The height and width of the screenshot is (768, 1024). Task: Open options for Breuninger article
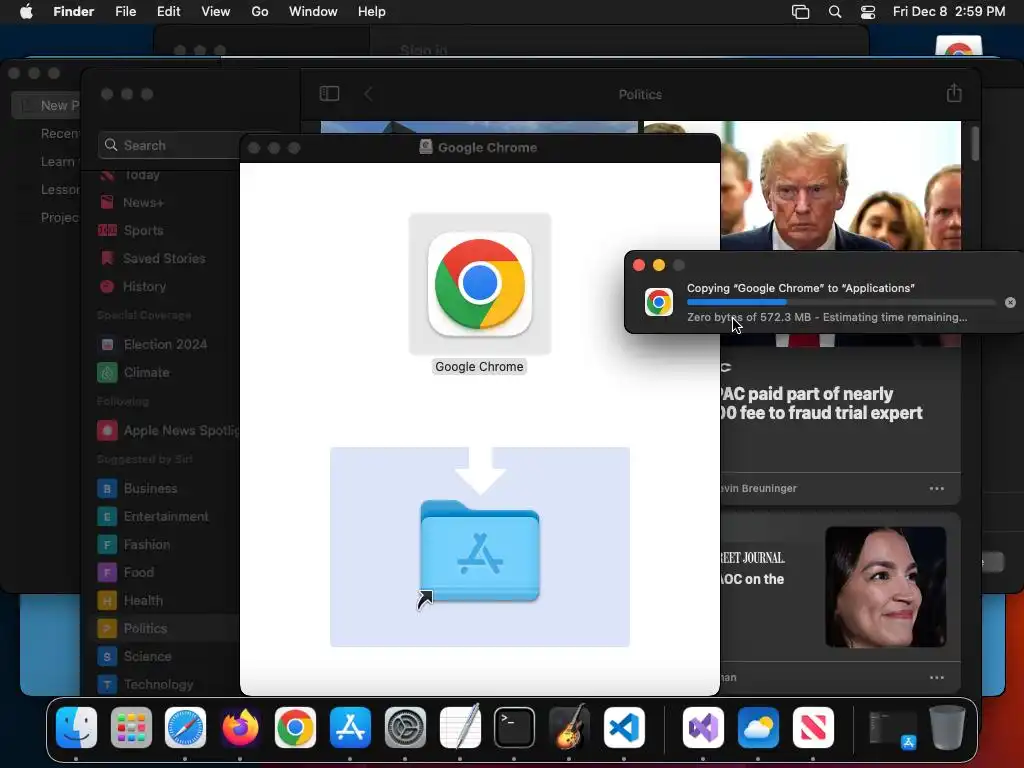pos(936,488)
